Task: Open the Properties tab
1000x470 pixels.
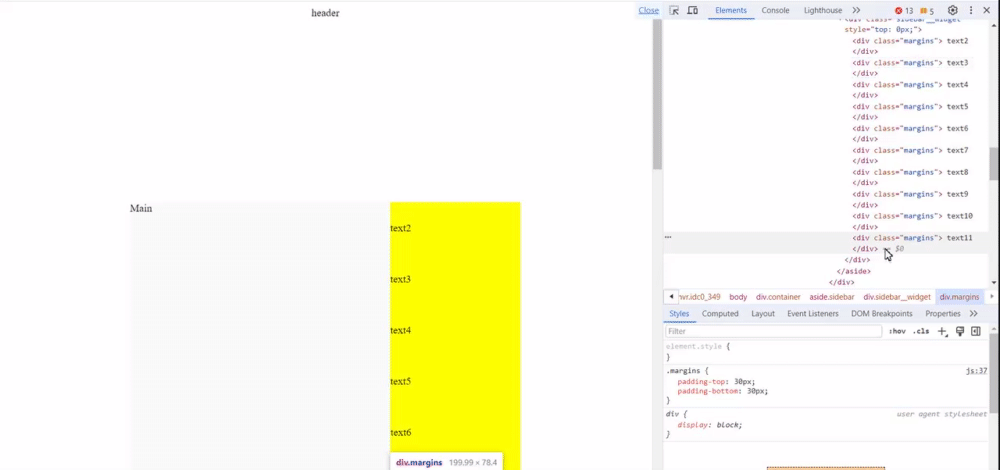Action: (943, 314)
